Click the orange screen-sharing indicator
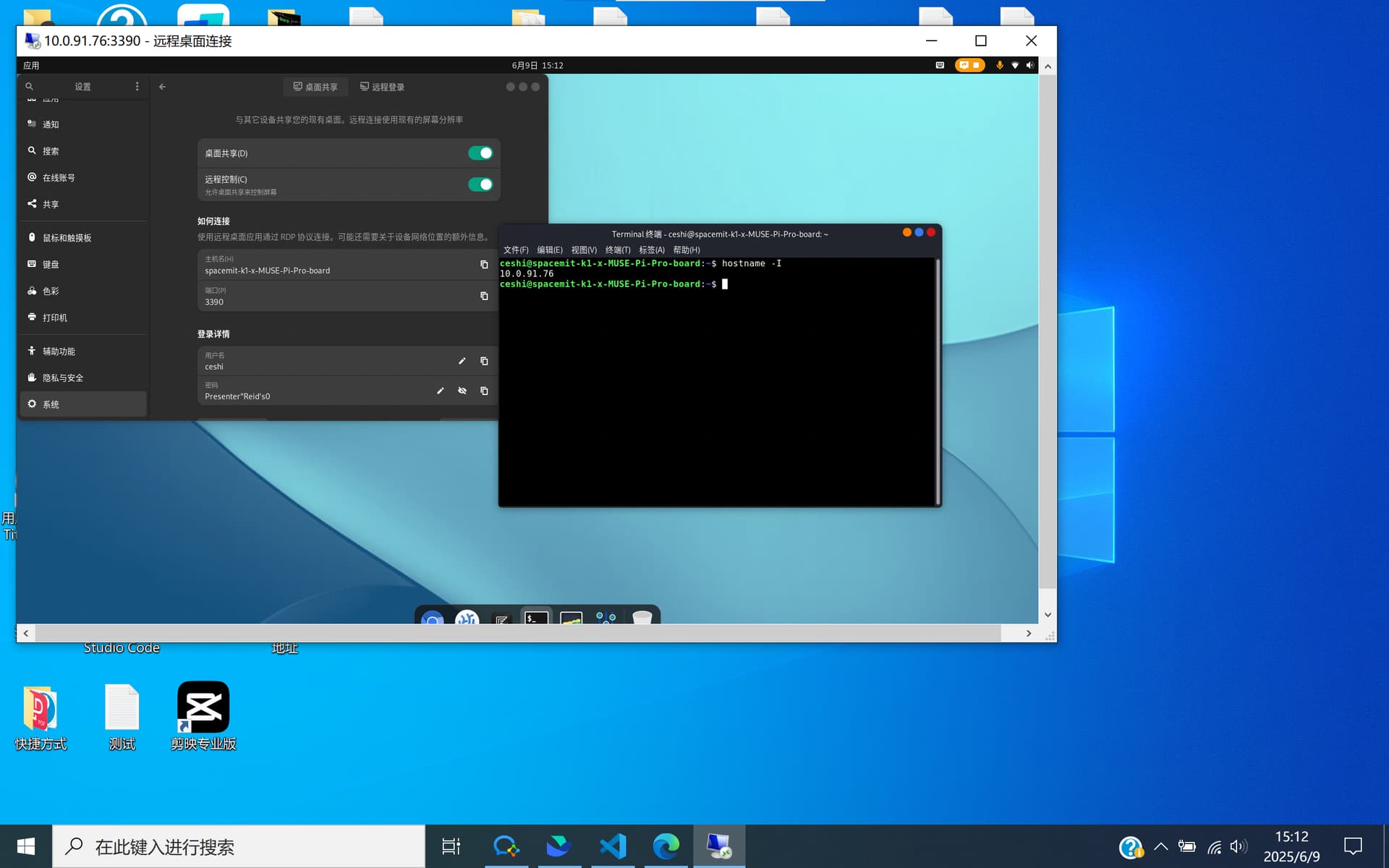This screenshot has width=1389, height=868. (969, 66)
